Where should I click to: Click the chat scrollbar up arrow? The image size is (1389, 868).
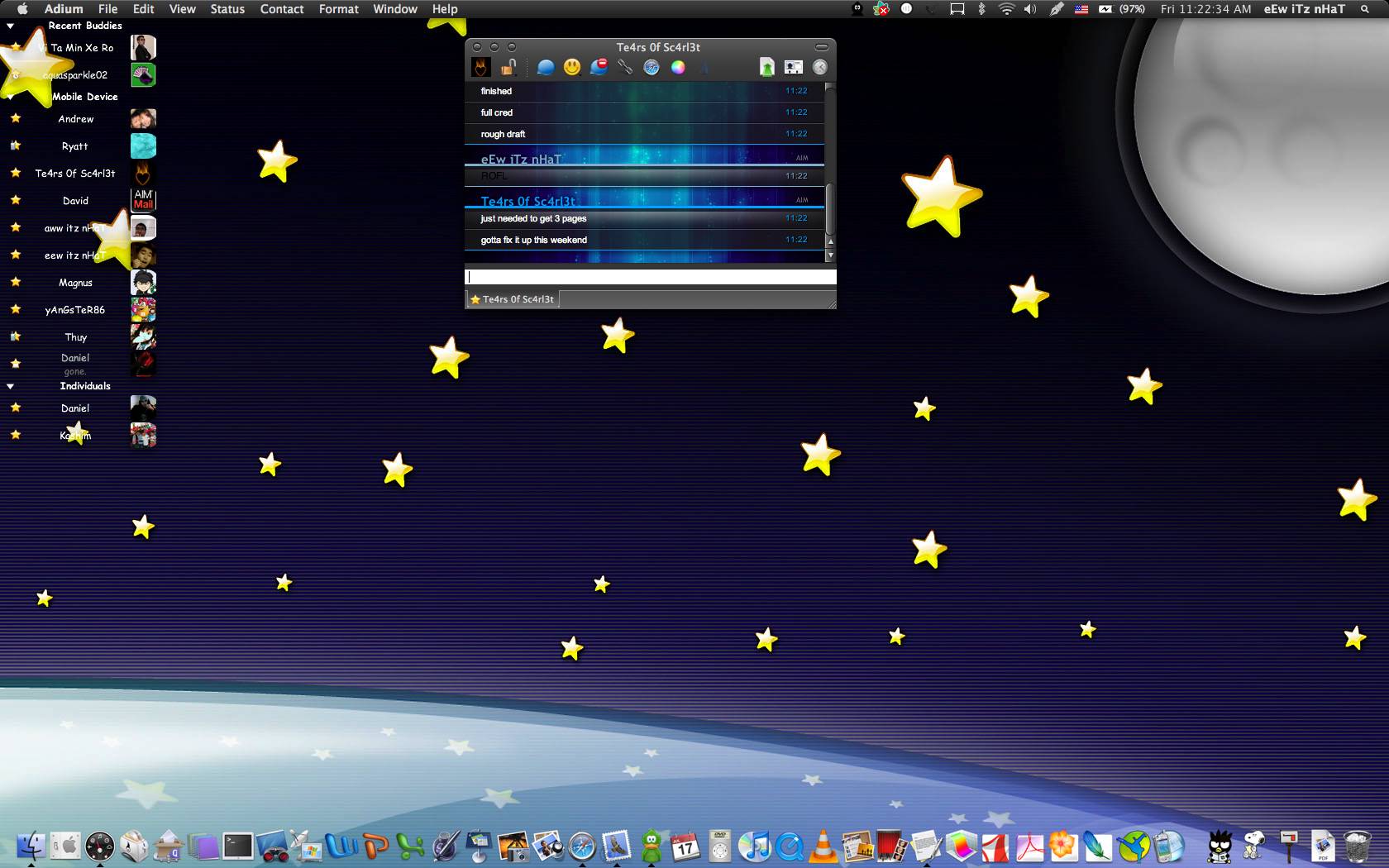click(830, 242)
